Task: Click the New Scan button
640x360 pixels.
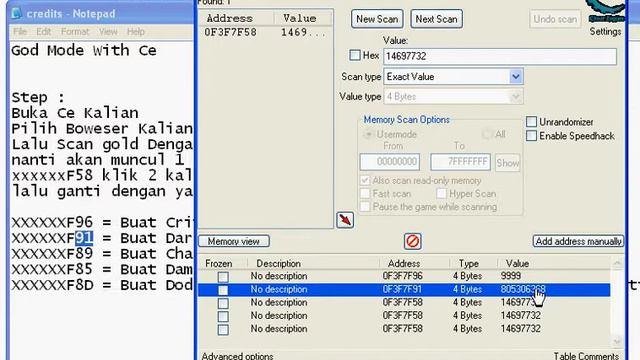Action: click(377, 19)
